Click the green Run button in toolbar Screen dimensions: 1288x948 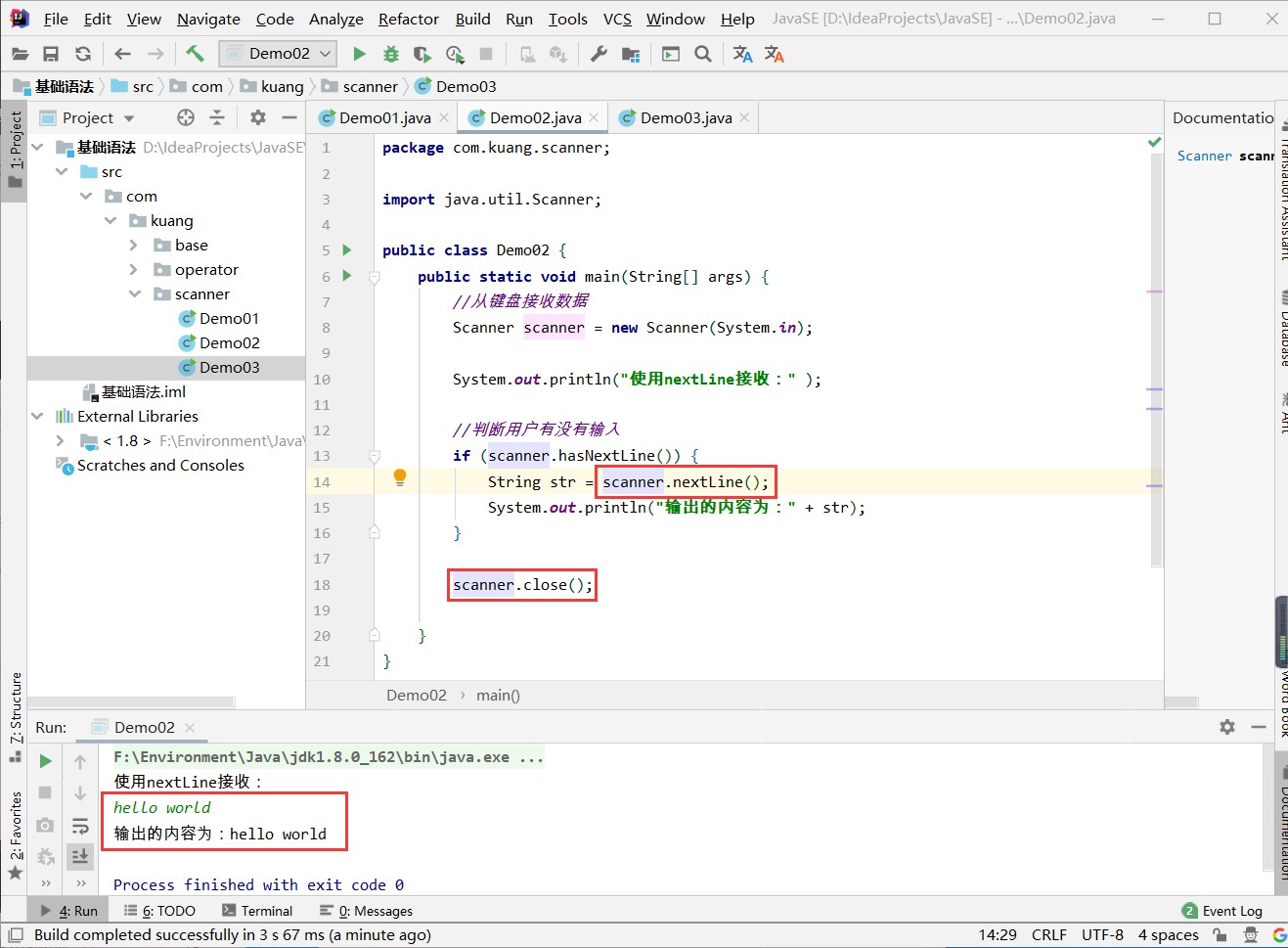[359, 54]
